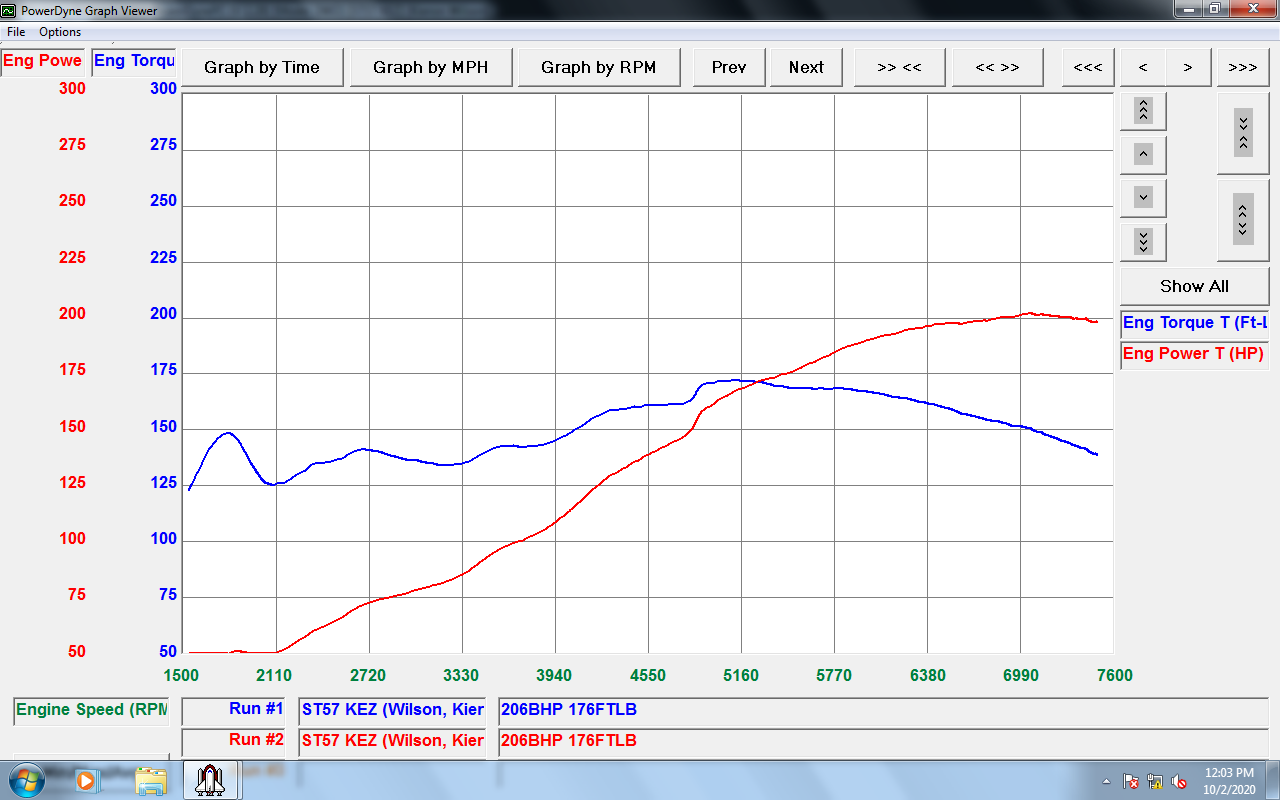Open the Action Center flag icon
This screenshot has width=1280, height=800.
click(x=1131, y=781)
